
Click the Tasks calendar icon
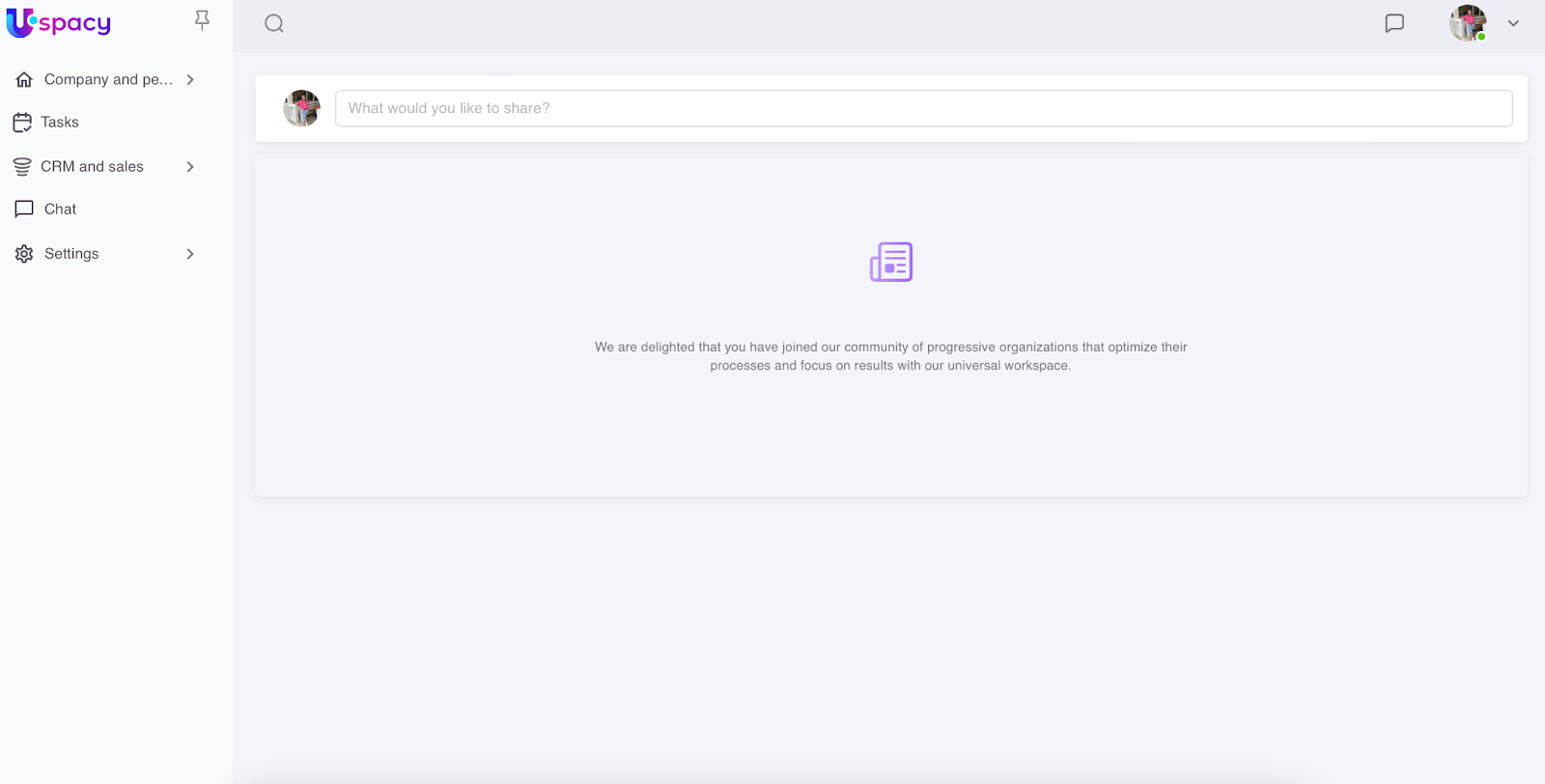(22, 123)
